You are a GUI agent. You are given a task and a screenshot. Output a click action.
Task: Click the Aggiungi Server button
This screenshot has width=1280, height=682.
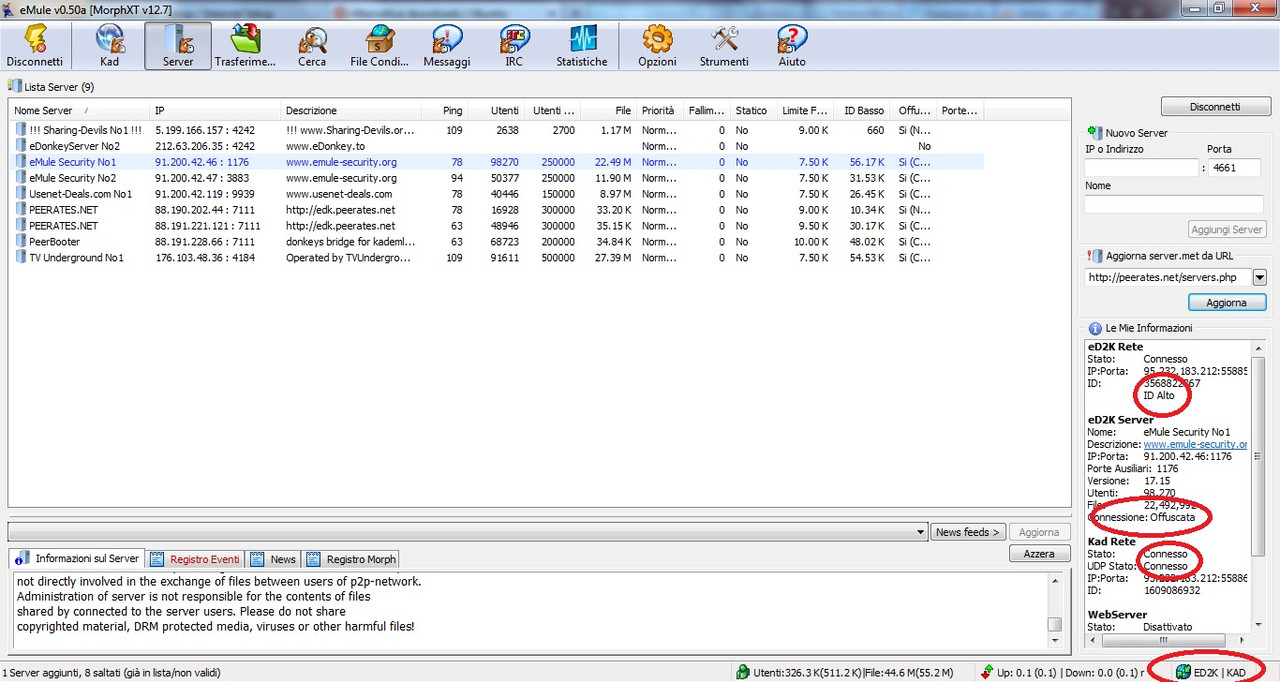(1226, 229)
